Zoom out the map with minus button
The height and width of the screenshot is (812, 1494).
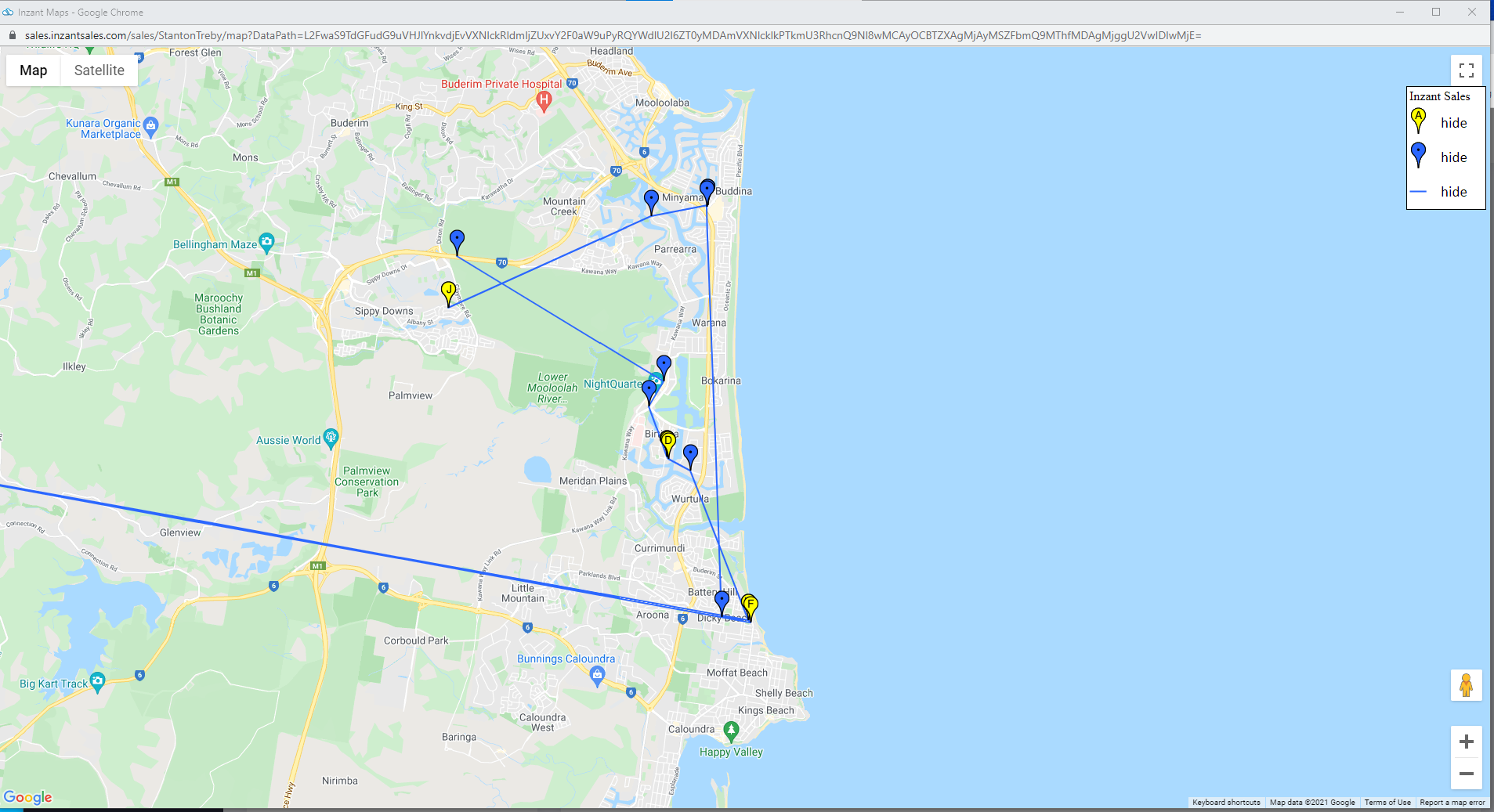pyautogui.click(x=1467, y=774)
